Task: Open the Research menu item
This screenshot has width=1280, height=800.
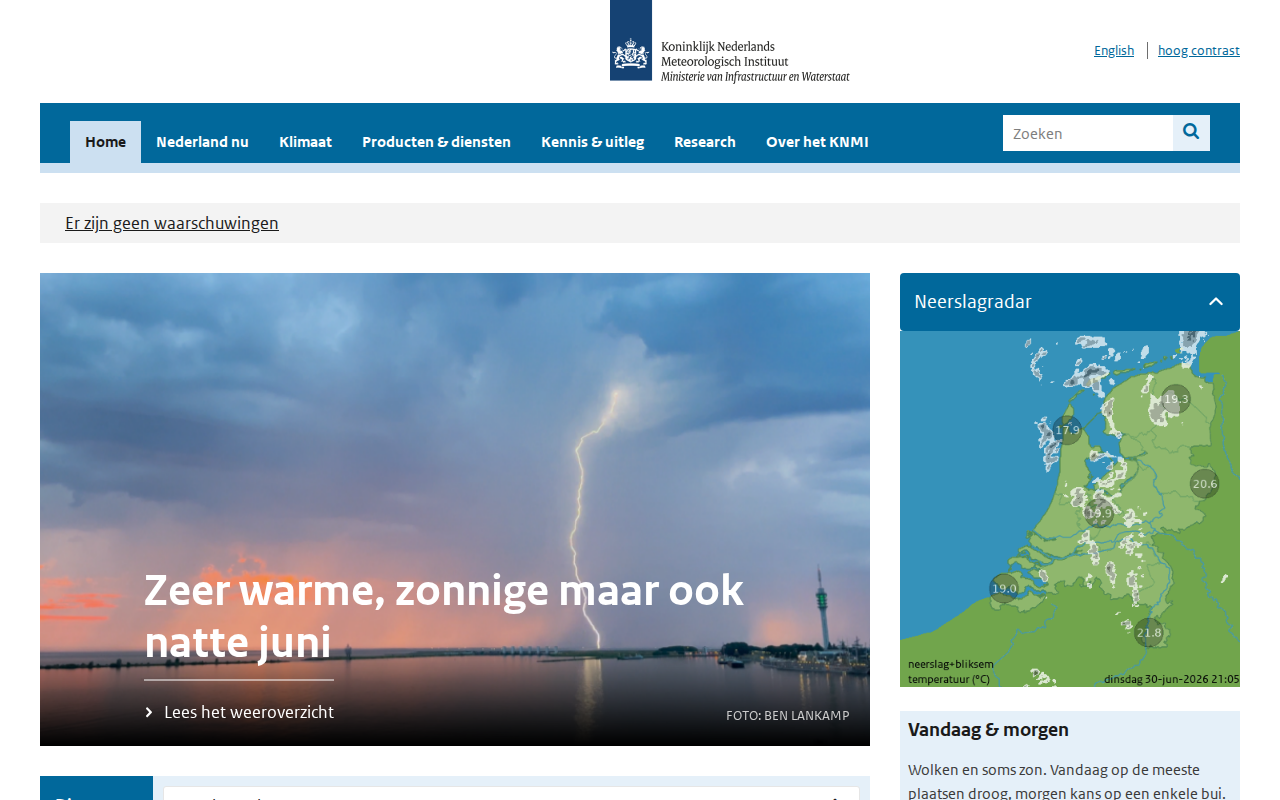Action: [705, 142]
